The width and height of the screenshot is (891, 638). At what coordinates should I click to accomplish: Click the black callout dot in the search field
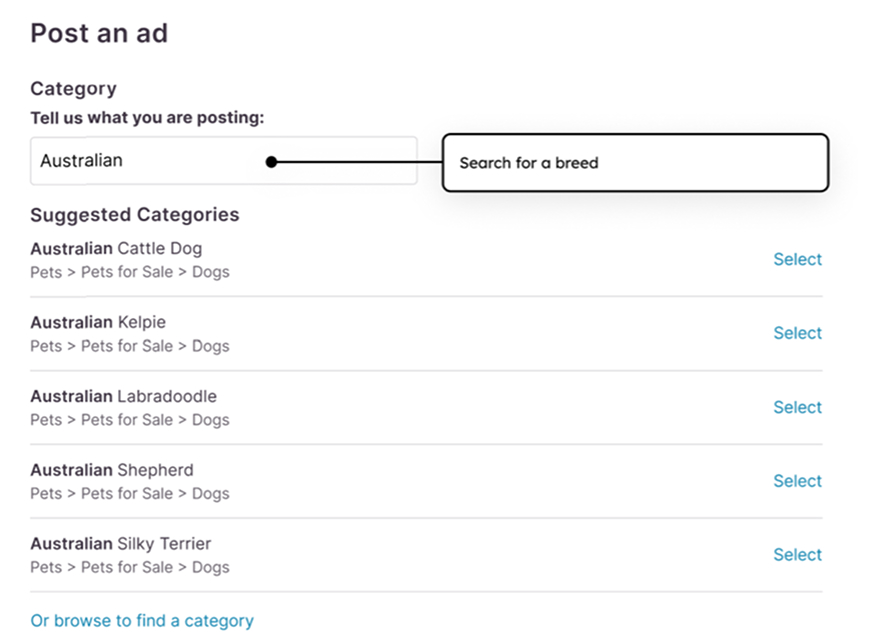[271, 162]
